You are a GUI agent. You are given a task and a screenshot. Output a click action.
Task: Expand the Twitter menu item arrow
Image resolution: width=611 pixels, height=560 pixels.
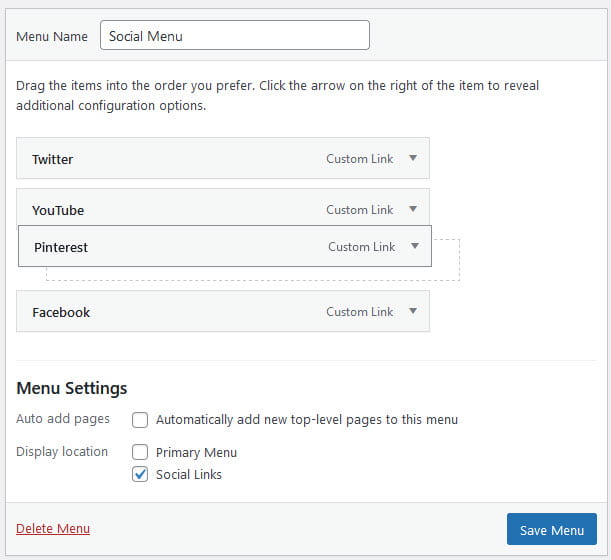click(413, 158)
